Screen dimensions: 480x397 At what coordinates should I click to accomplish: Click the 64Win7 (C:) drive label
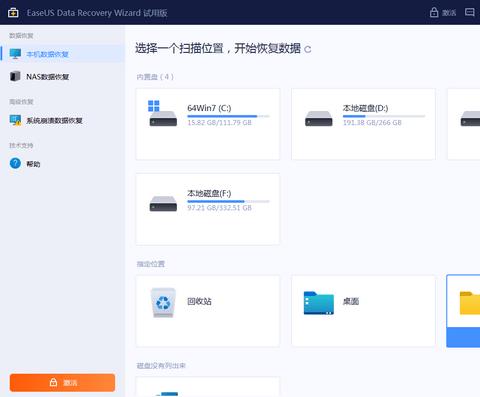click(x=209, y=108)
